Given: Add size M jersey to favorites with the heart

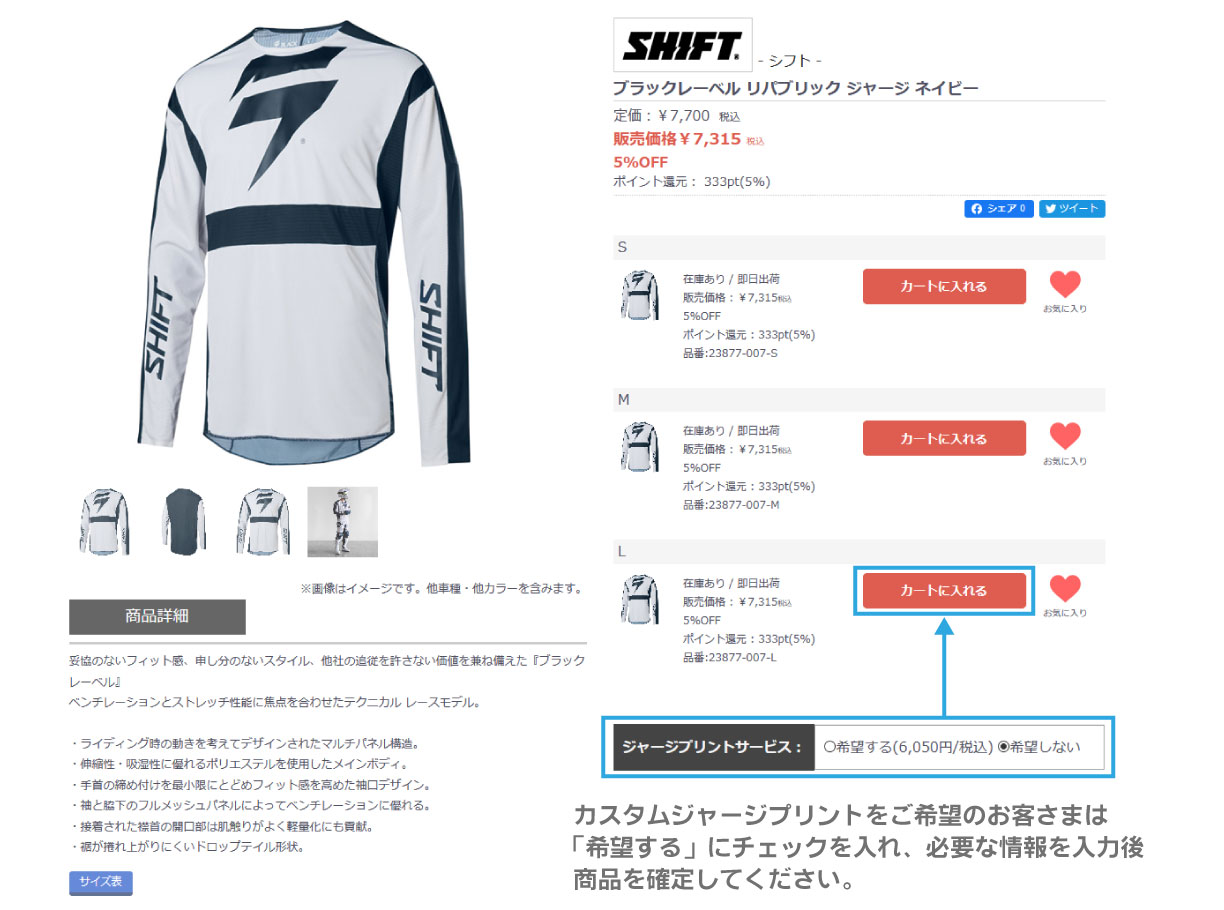Looking at the screenshot, I should [1065, 436].
